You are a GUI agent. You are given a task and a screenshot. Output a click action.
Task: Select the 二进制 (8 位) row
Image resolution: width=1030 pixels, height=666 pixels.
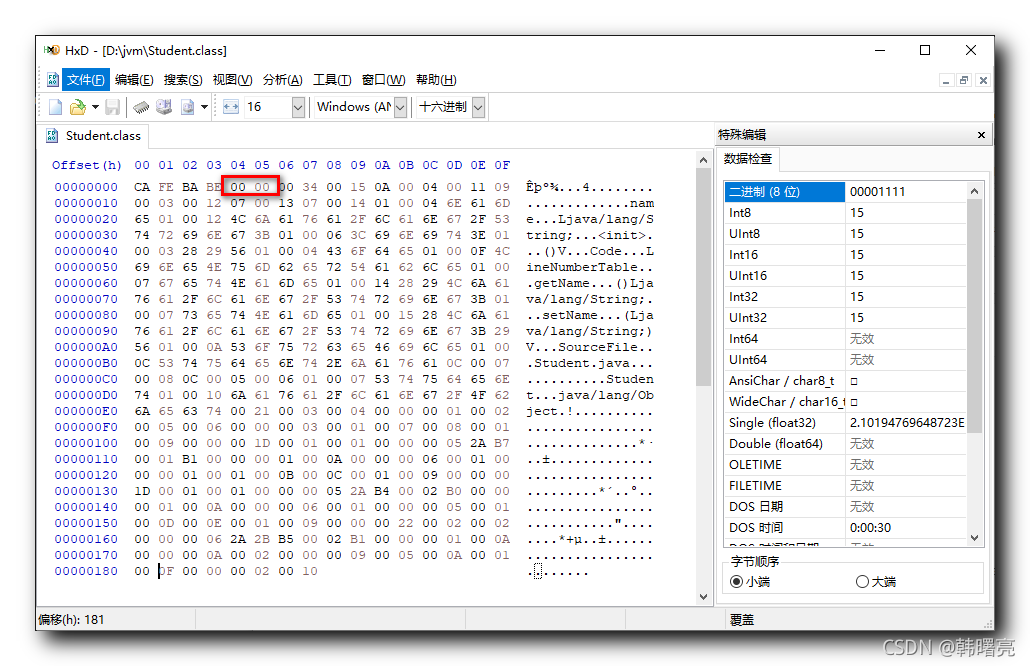point(847,192)
